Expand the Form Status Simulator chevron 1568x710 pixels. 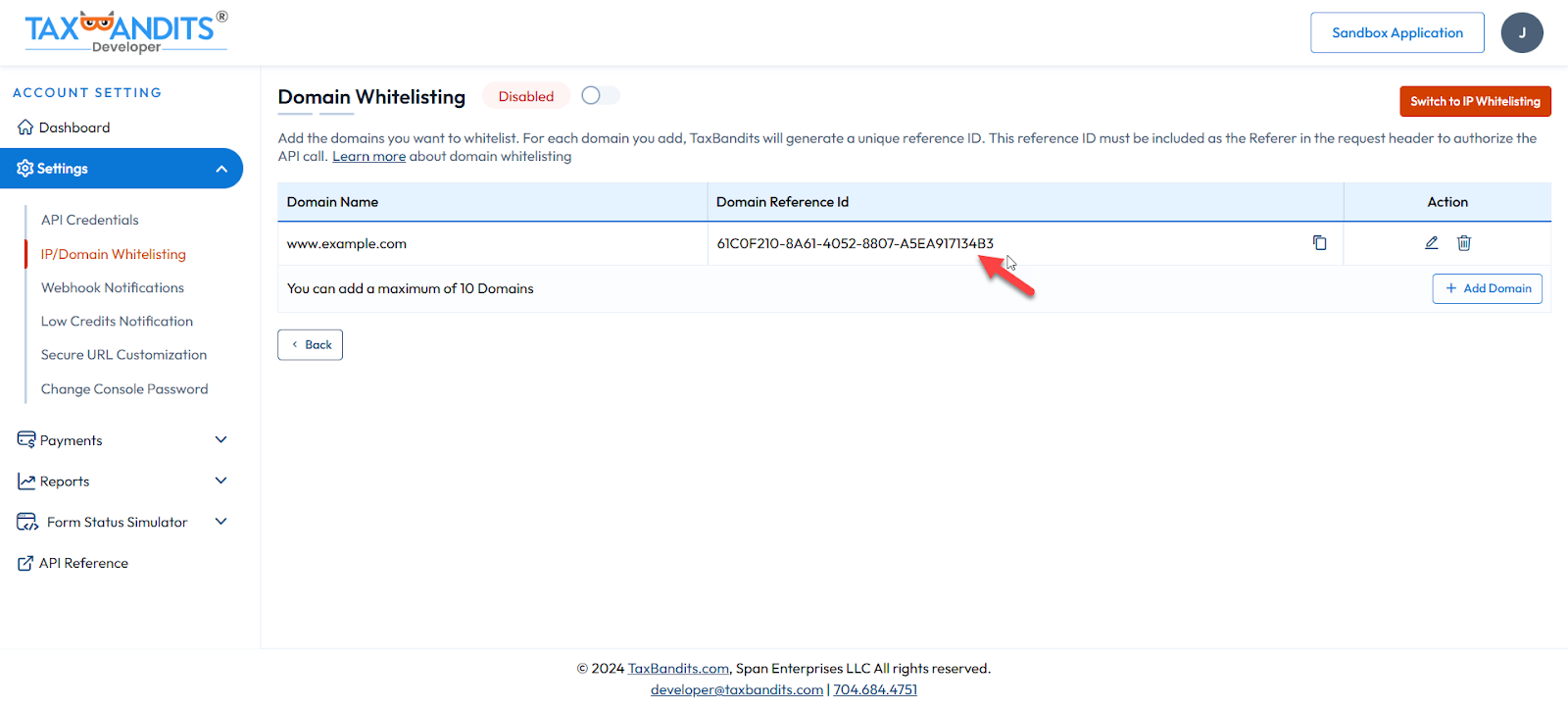pyautogui.click(x=221, y=522)
